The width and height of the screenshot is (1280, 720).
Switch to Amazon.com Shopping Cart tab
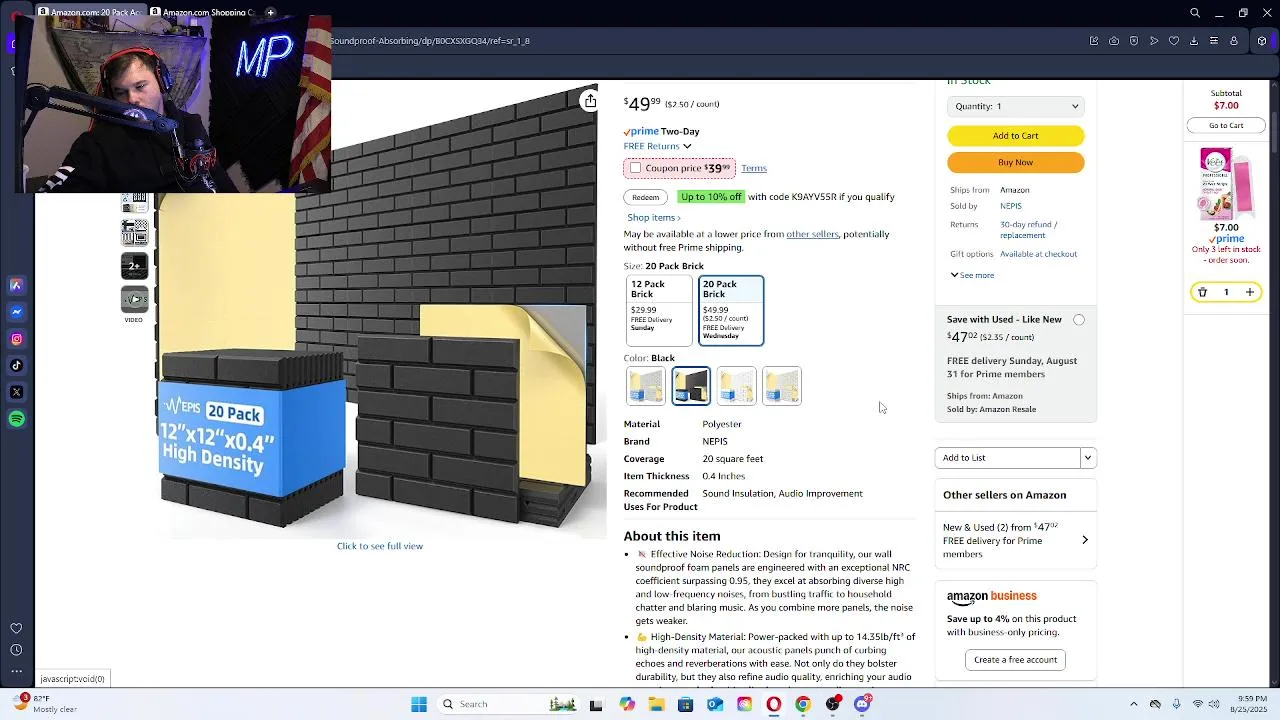[x=203, y=12]
